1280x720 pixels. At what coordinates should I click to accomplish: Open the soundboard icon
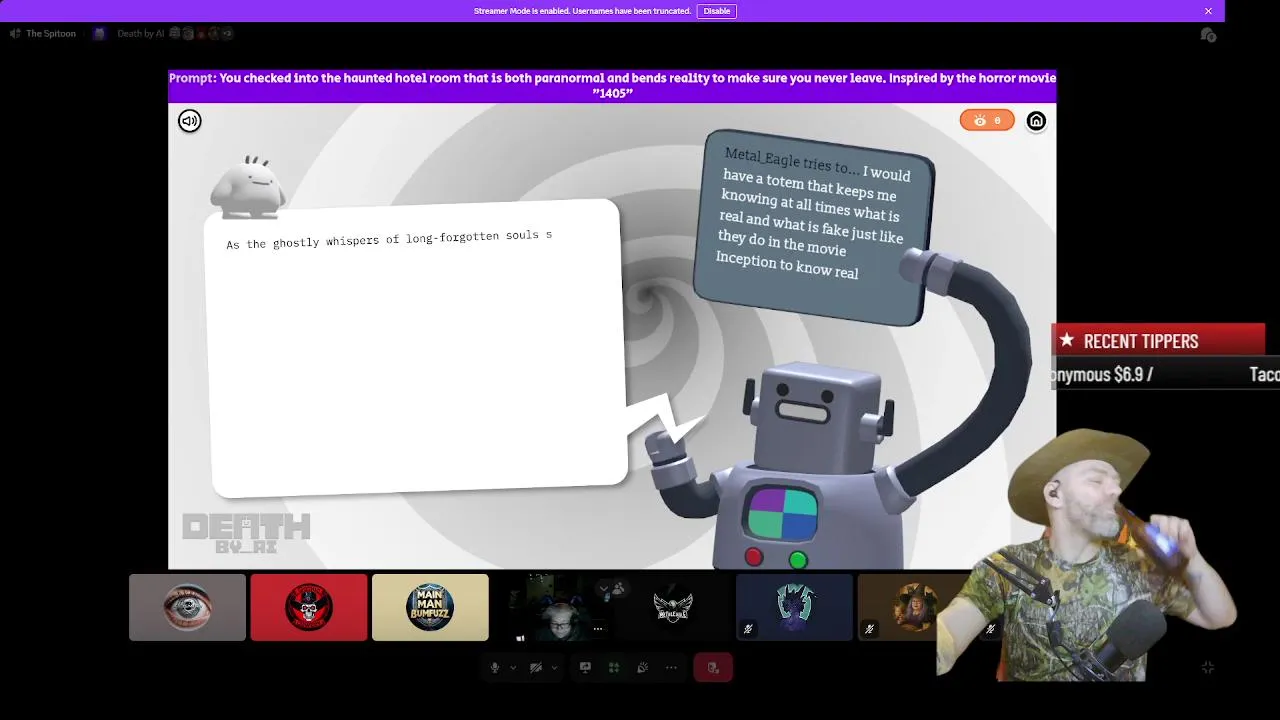coord(642,668)
